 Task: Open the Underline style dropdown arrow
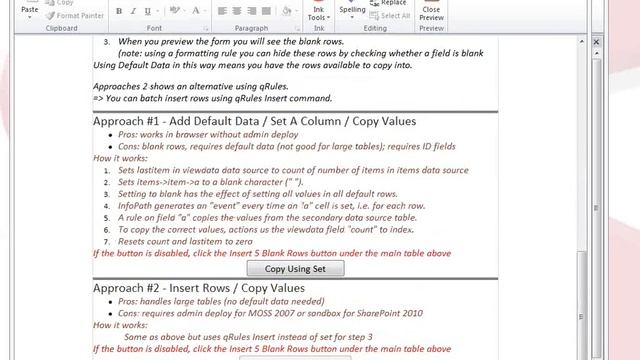157,11
